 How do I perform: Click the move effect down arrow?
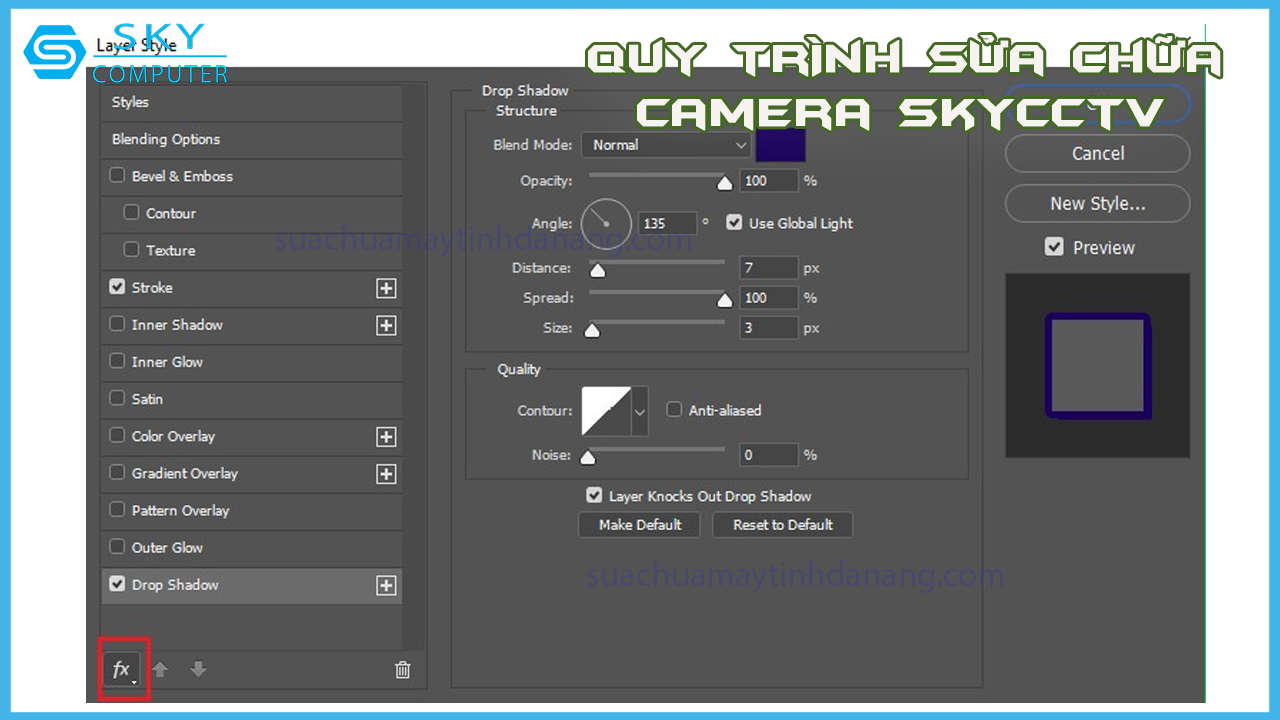point(198,669)
